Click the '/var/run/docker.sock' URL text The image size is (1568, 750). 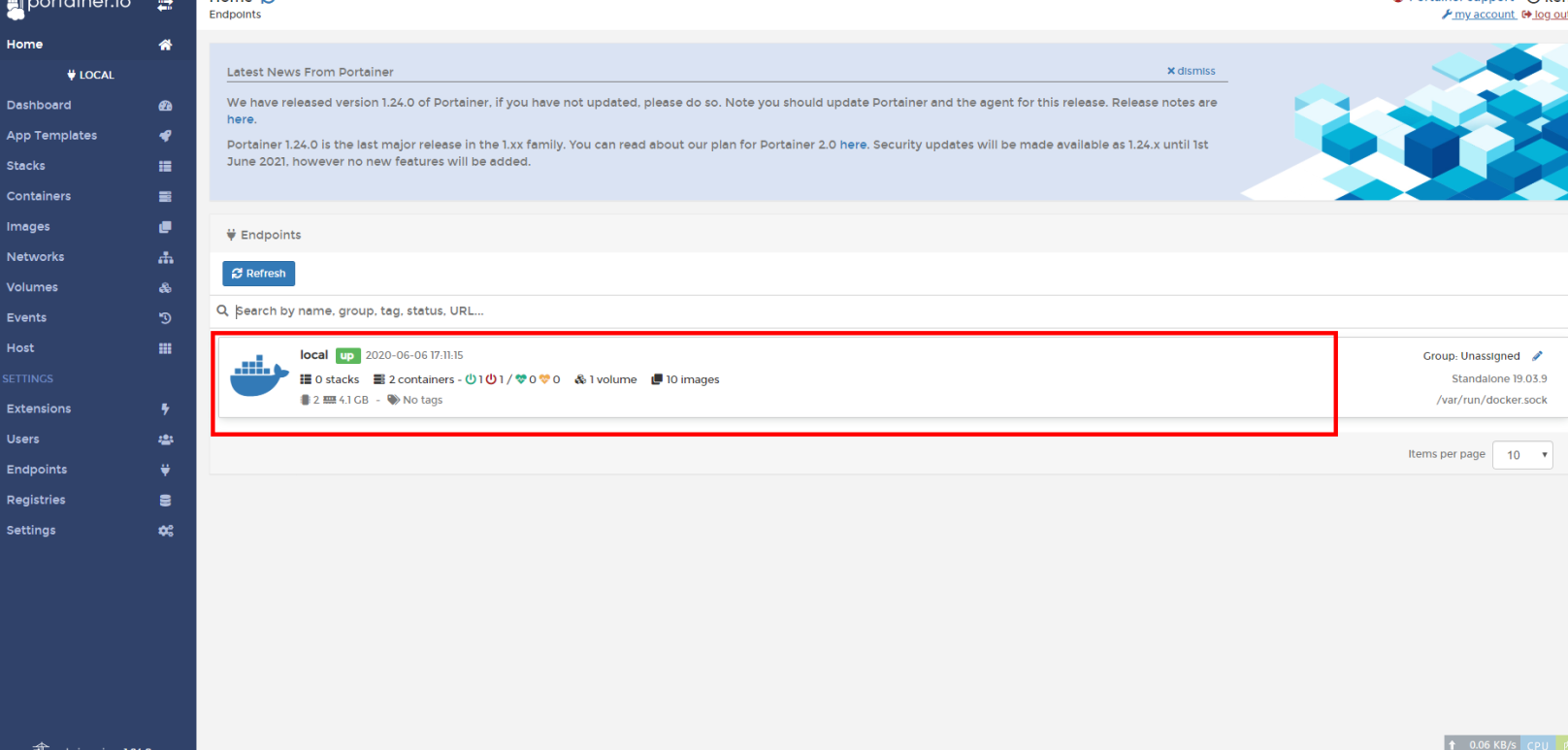coord(1492,400)
